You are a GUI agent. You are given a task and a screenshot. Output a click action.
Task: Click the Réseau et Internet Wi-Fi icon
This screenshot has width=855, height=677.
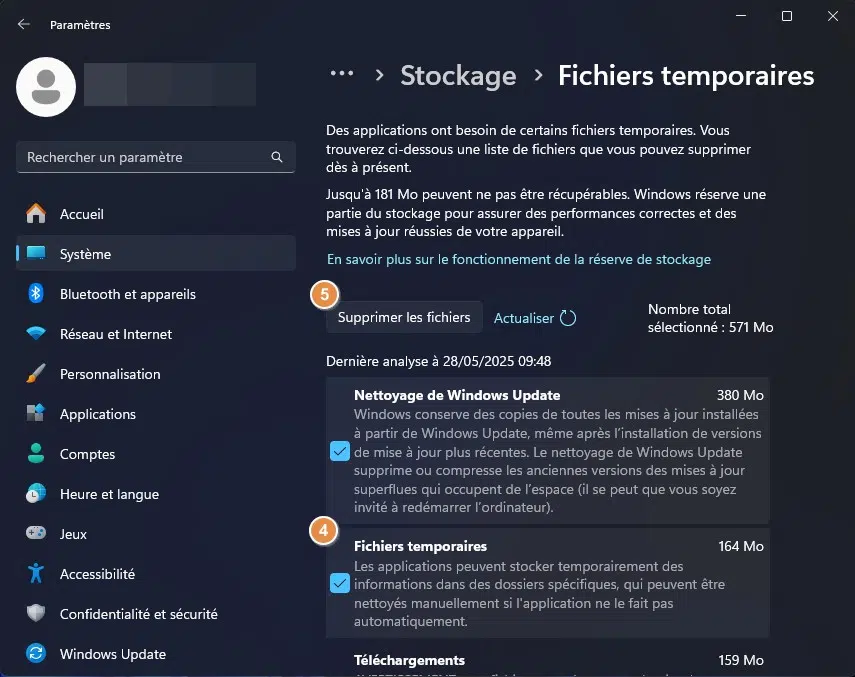pyautogui.click(x=37, y=334)
